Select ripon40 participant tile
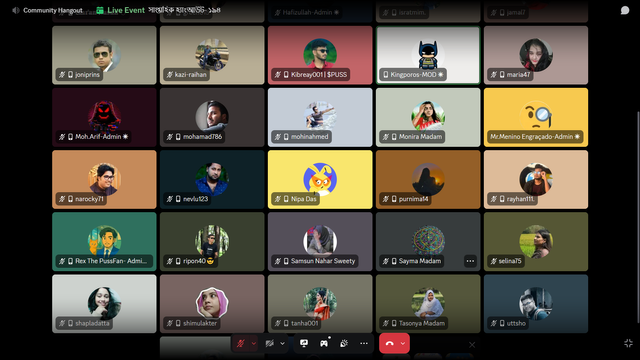 pyautogui.click(x=212, y=242)
